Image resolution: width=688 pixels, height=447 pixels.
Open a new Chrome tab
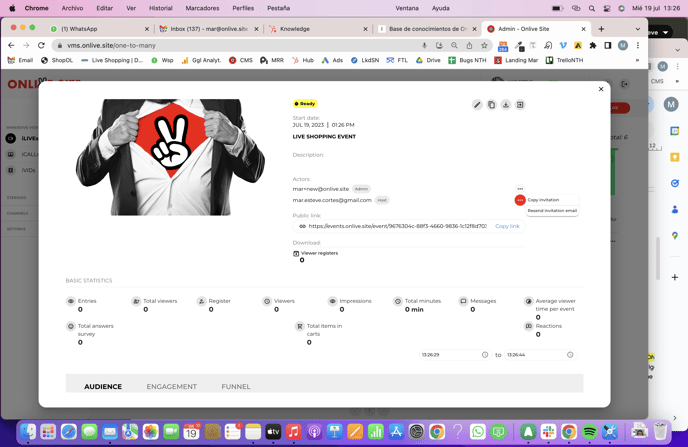pyautogui.click(x=601, y=29)
